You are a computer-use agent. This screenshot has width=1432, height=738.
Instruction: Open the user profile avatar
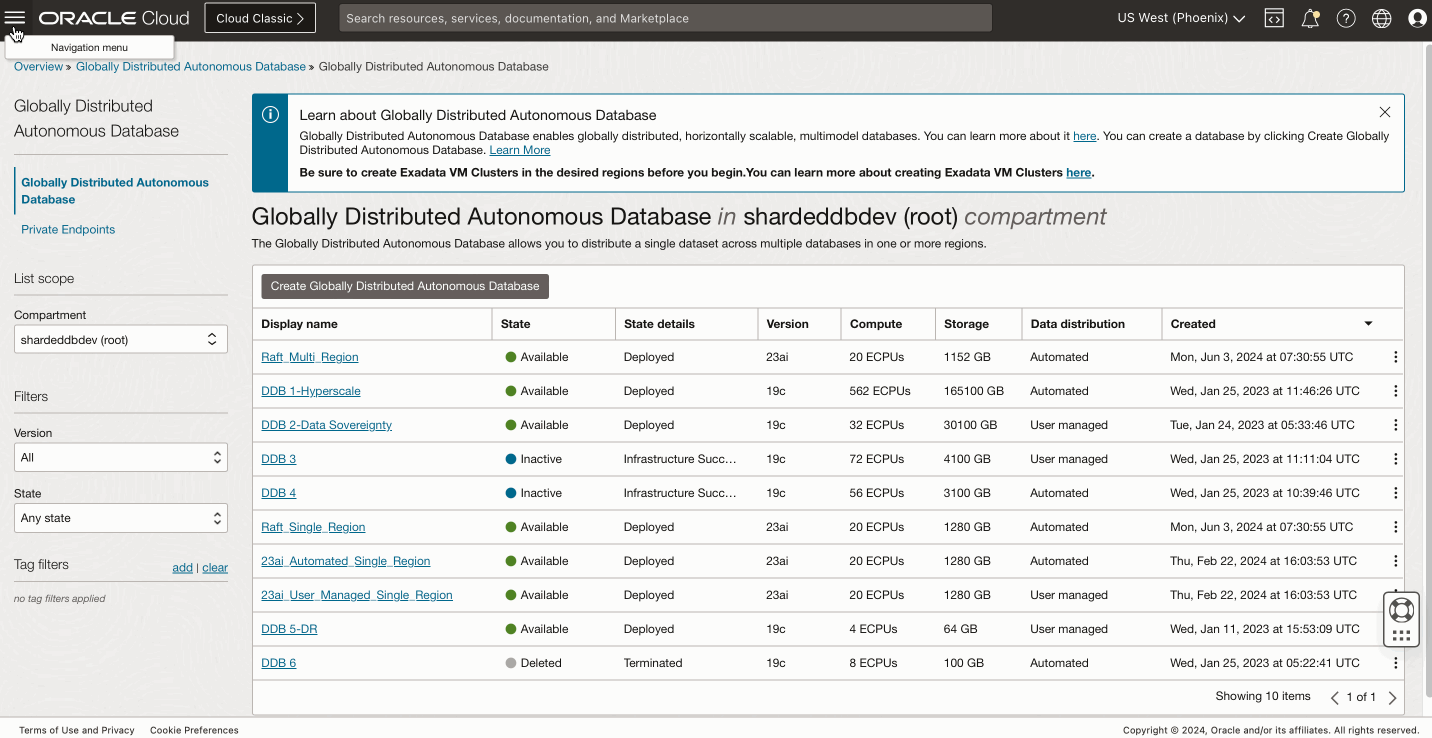(x=1417, y=17)
